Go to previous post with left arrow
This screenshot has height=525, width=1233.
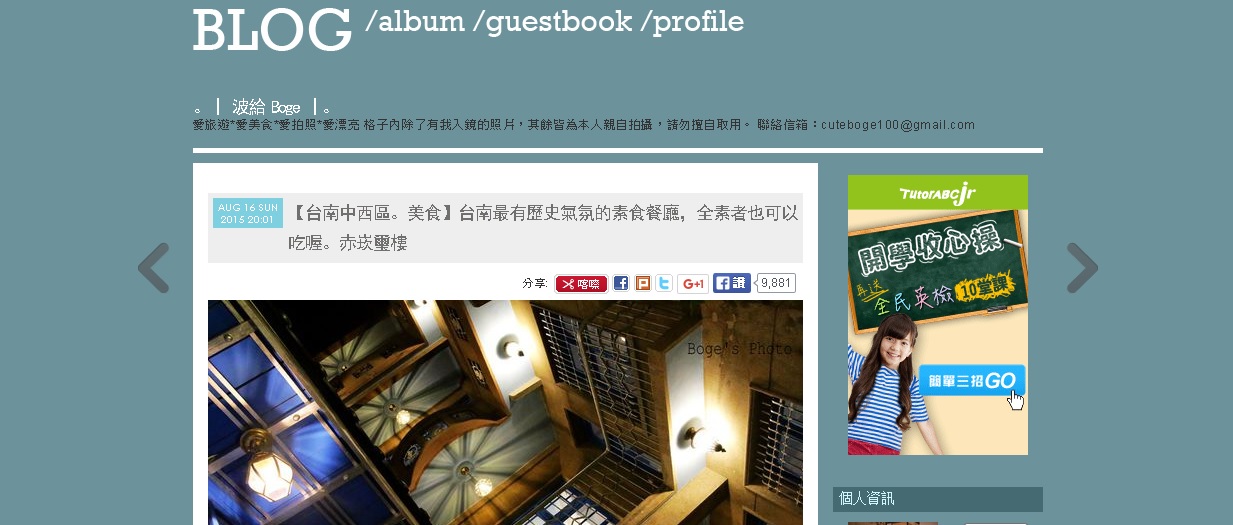click(153, 268)
